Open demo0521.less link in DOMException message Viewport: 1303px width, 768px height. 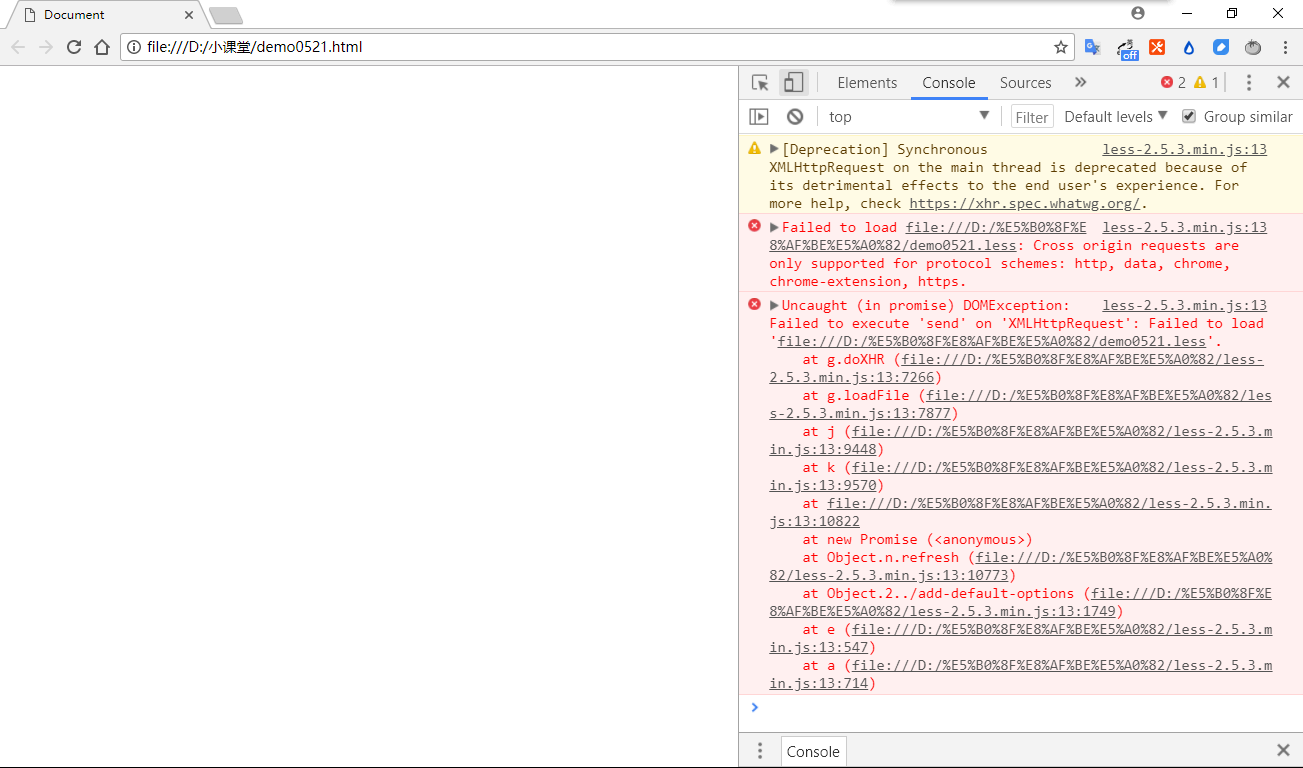tap(992, 341)
